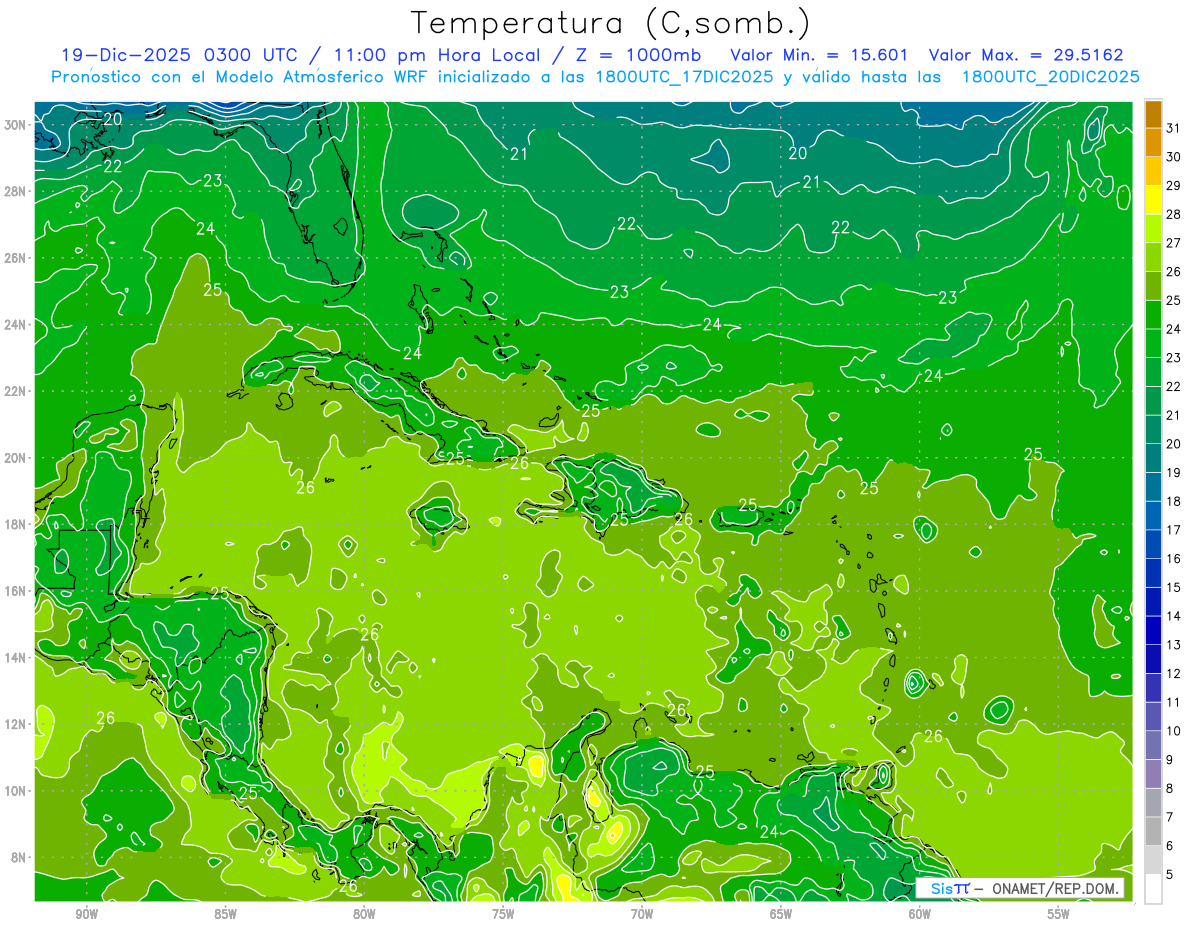The width and height of the screenshot is (1200, 927).
Task: Click the latitude axis label "26N"
Action: pyautogui.click(x=16, y=258)
